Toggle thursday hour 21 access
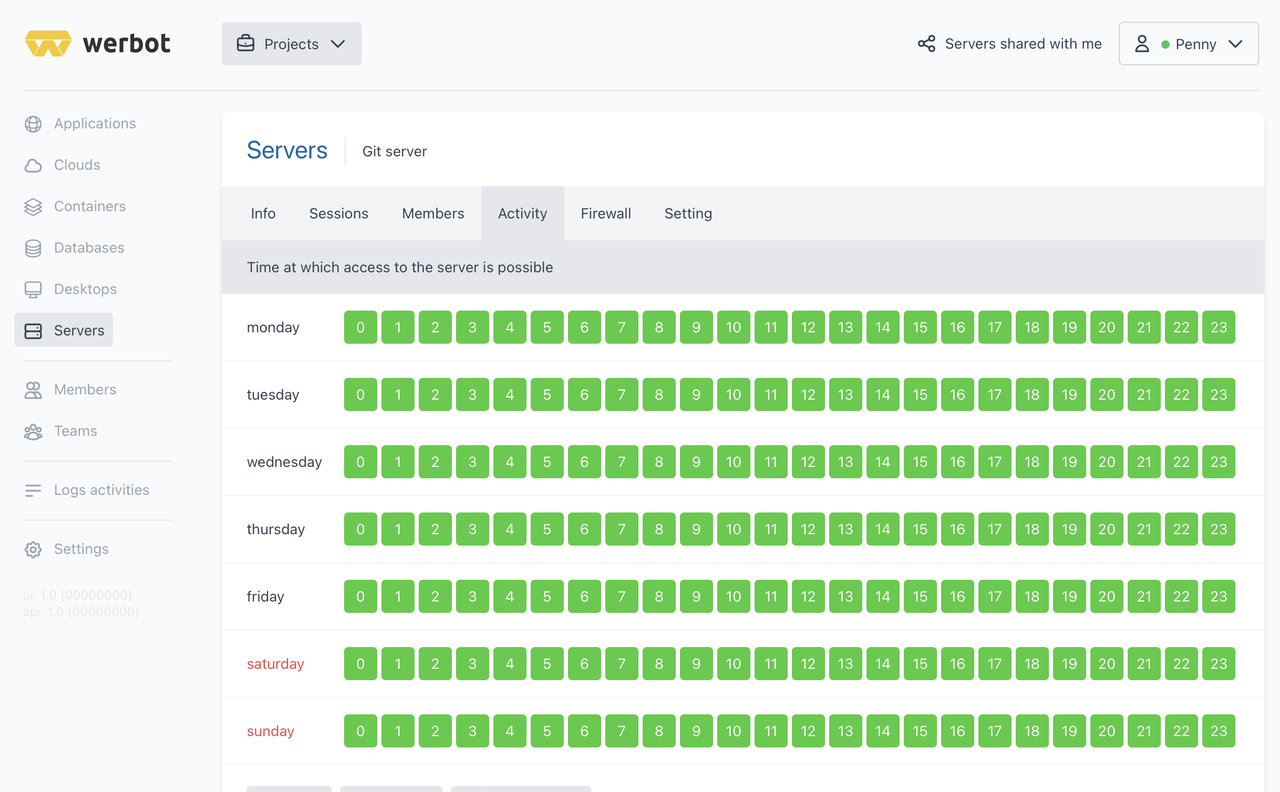This screenshot has height=792, width=1280. [x=1144, y=529]
